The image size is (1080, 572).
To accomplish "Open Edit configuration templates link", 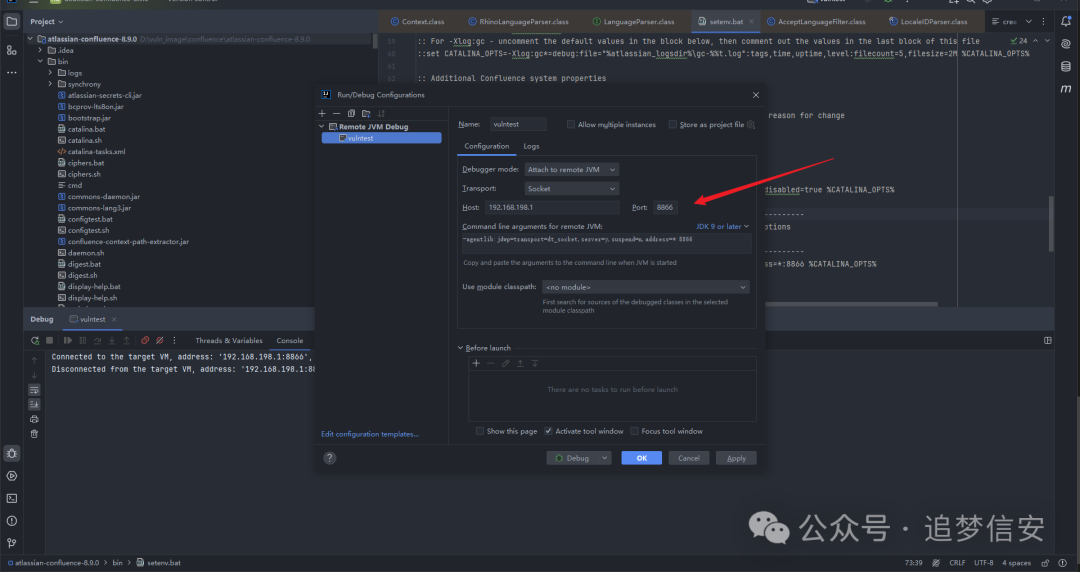I will pyautogui.click(x=370, y=434).
